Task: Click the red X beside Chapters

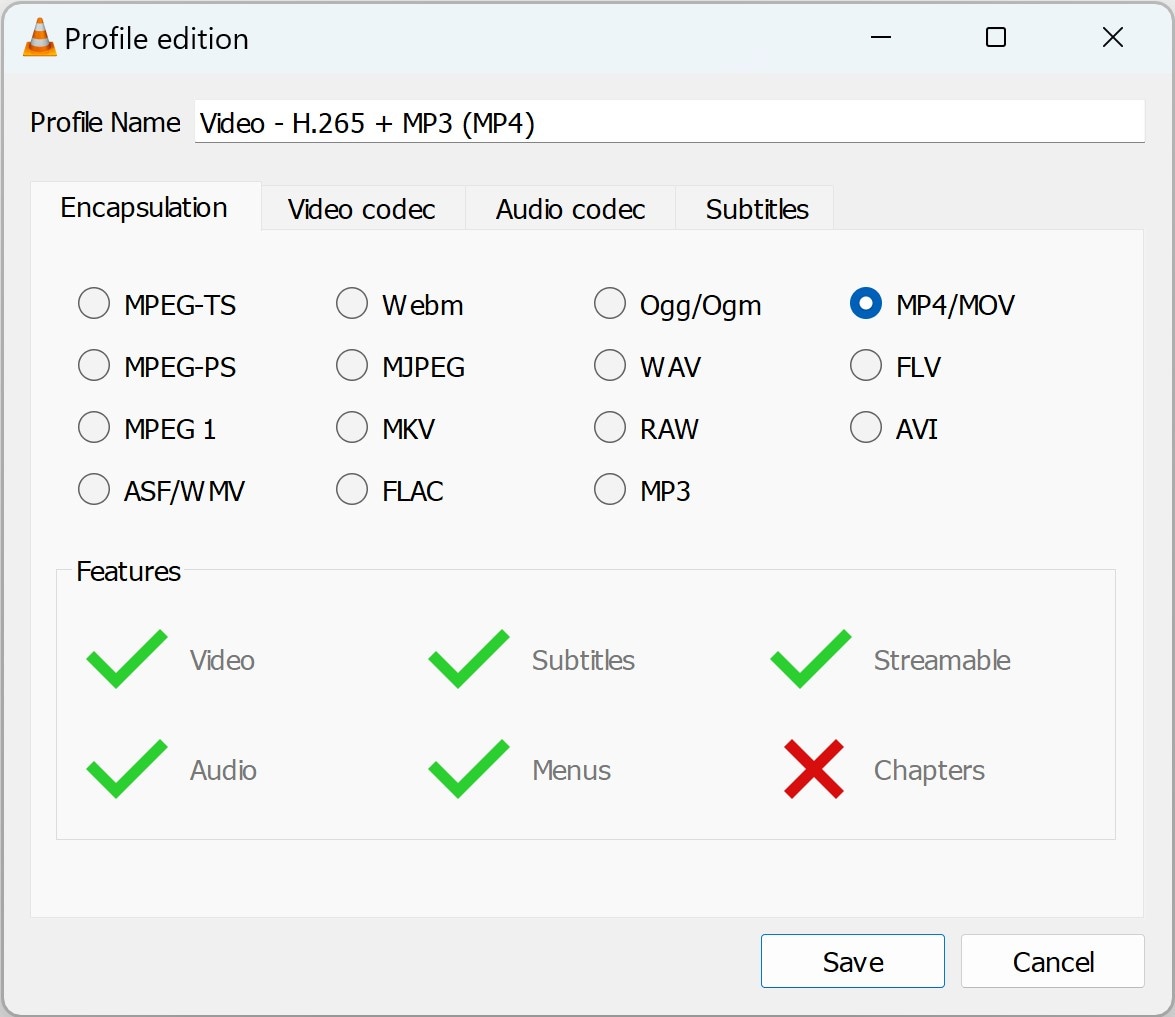Action: pyautogui.click(x=813, y=769)
